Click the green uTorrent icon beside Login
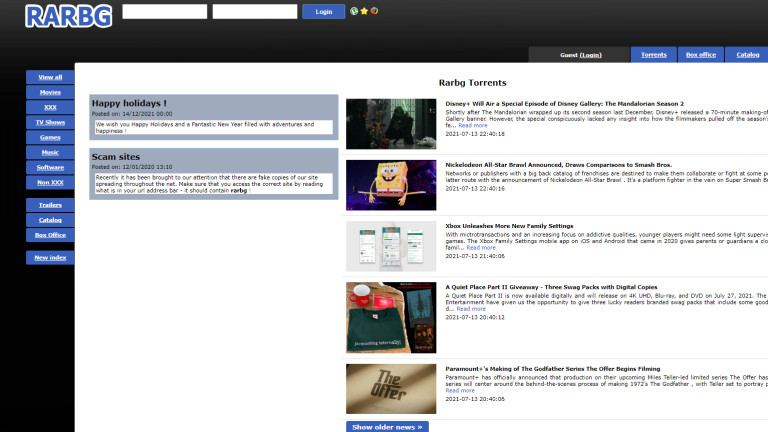The width and height of the screenshot is (768, 432). (354, 12)
